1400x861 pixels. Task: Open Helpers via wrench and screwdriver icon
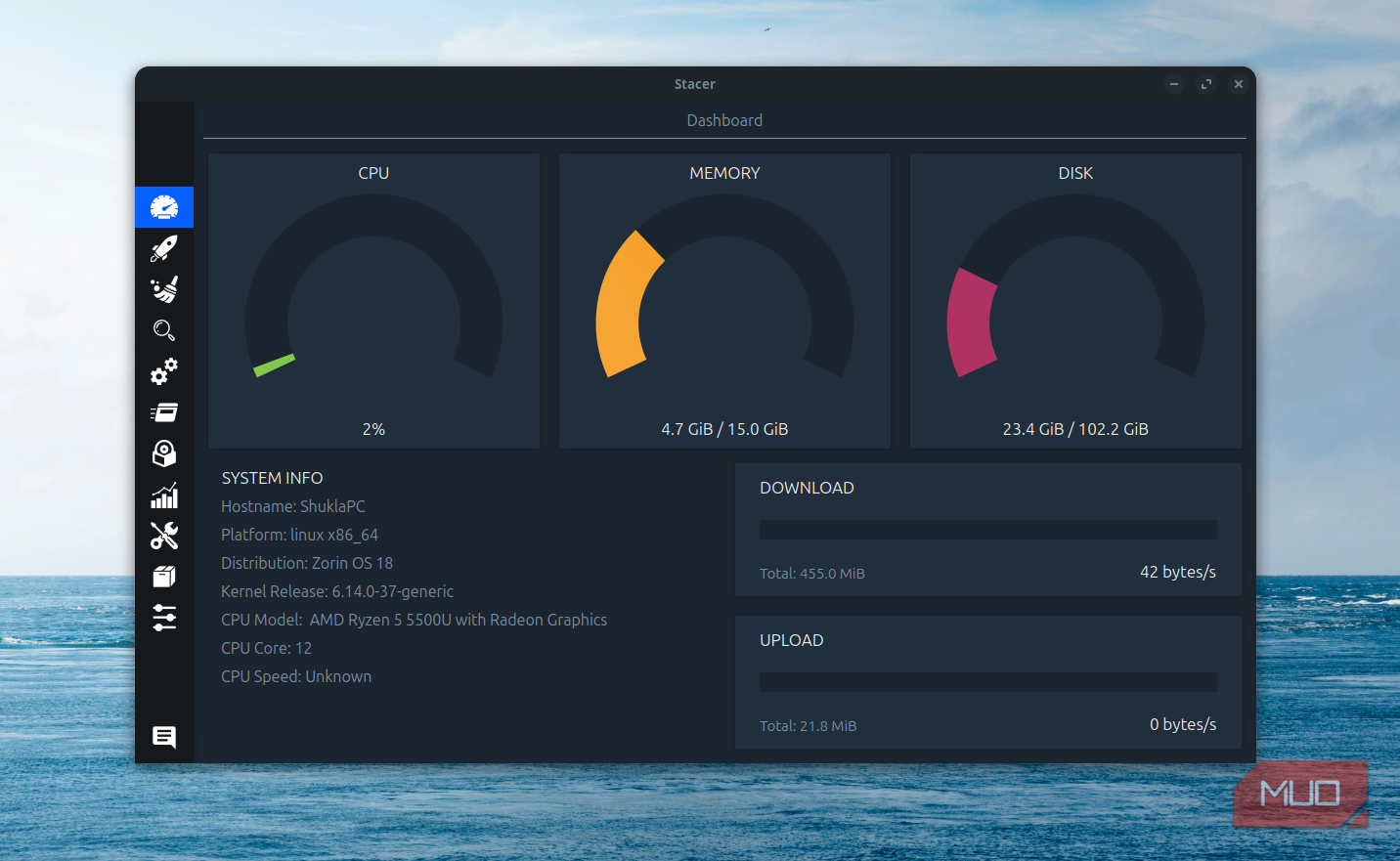click(x=164, y=536)
